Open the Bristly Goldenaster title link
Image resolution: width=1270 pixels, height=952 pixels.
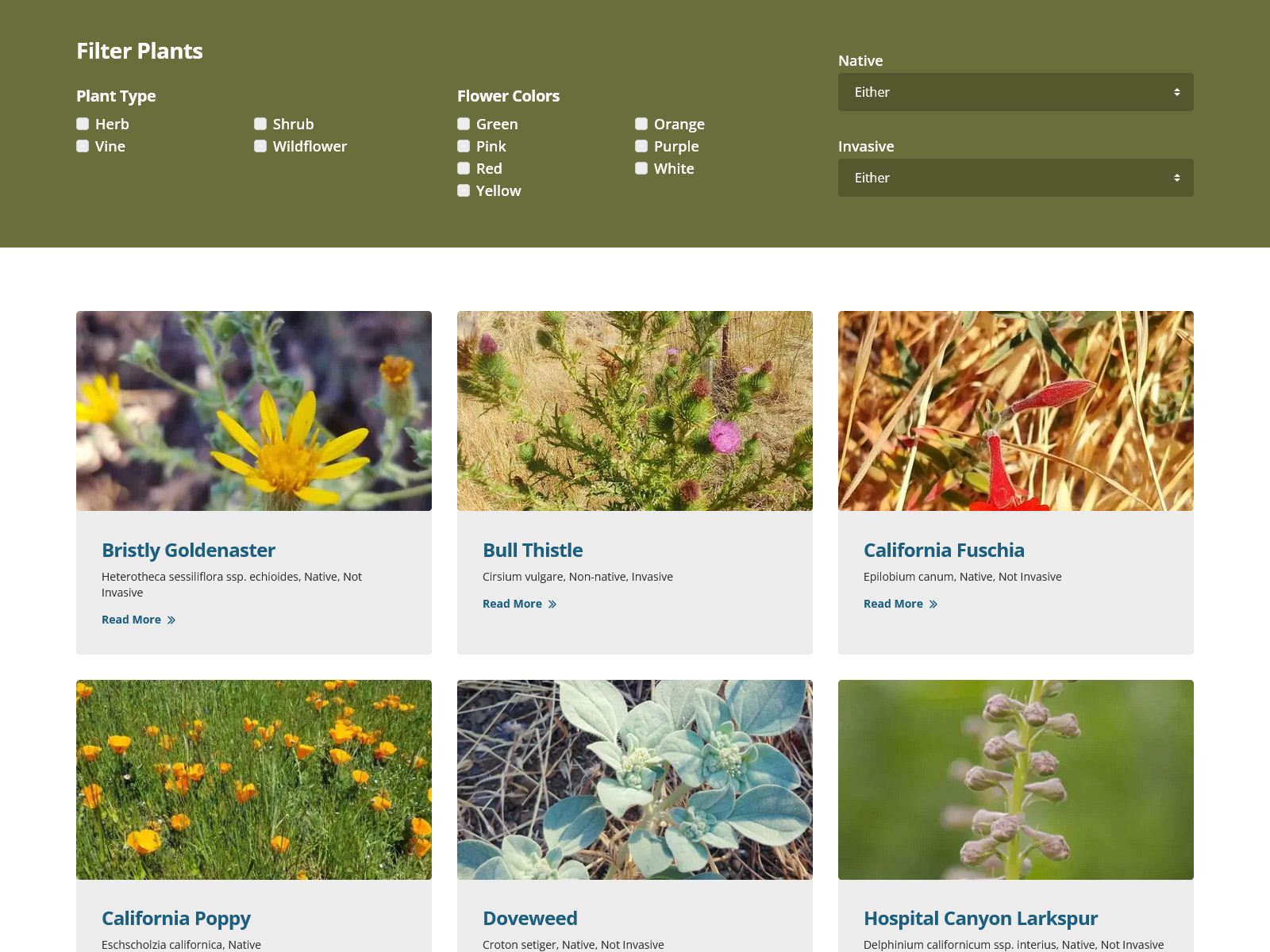[x=188, y=550]
